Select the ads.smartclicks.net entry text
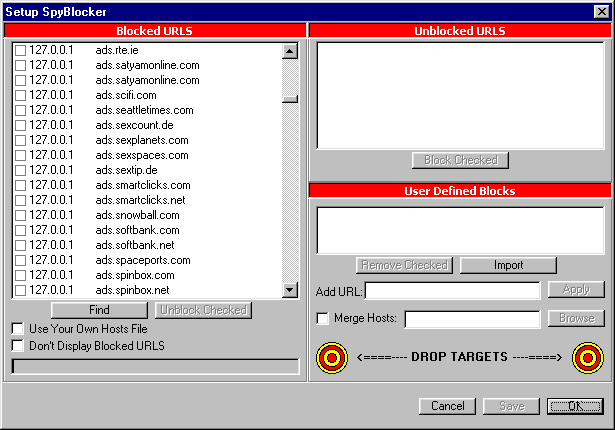The image size is (615, 430). [140, 200]
